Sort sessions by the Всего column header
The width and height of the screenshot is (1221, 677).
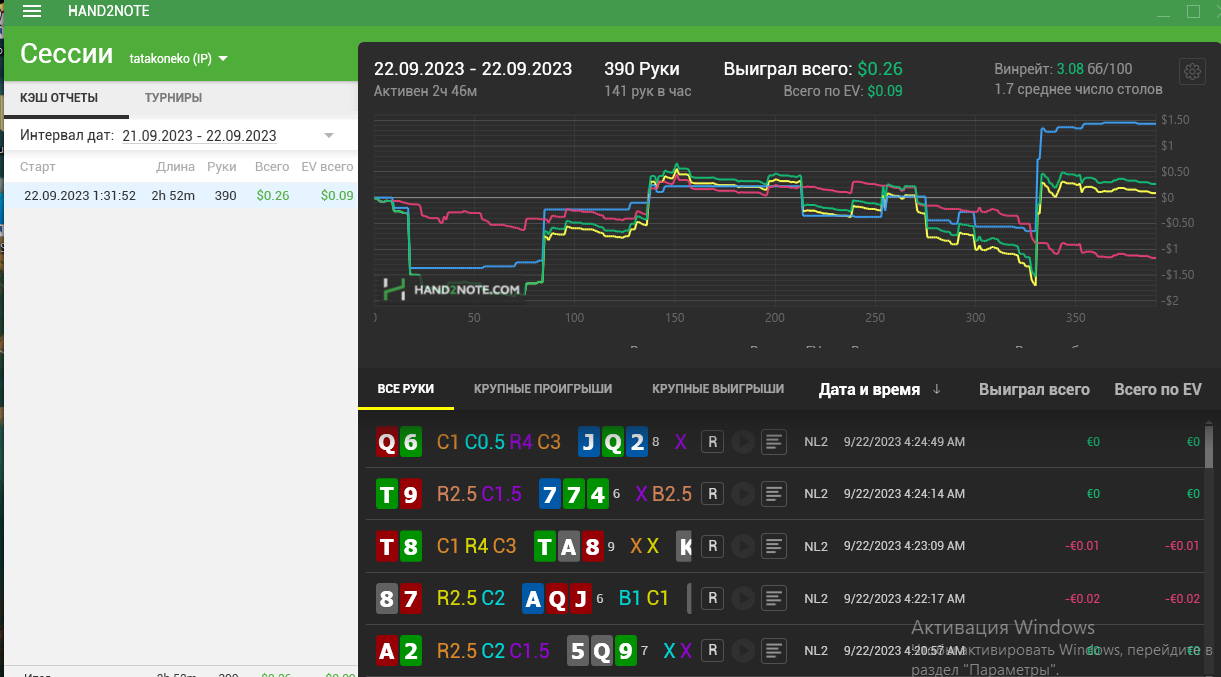click(272, 167)
